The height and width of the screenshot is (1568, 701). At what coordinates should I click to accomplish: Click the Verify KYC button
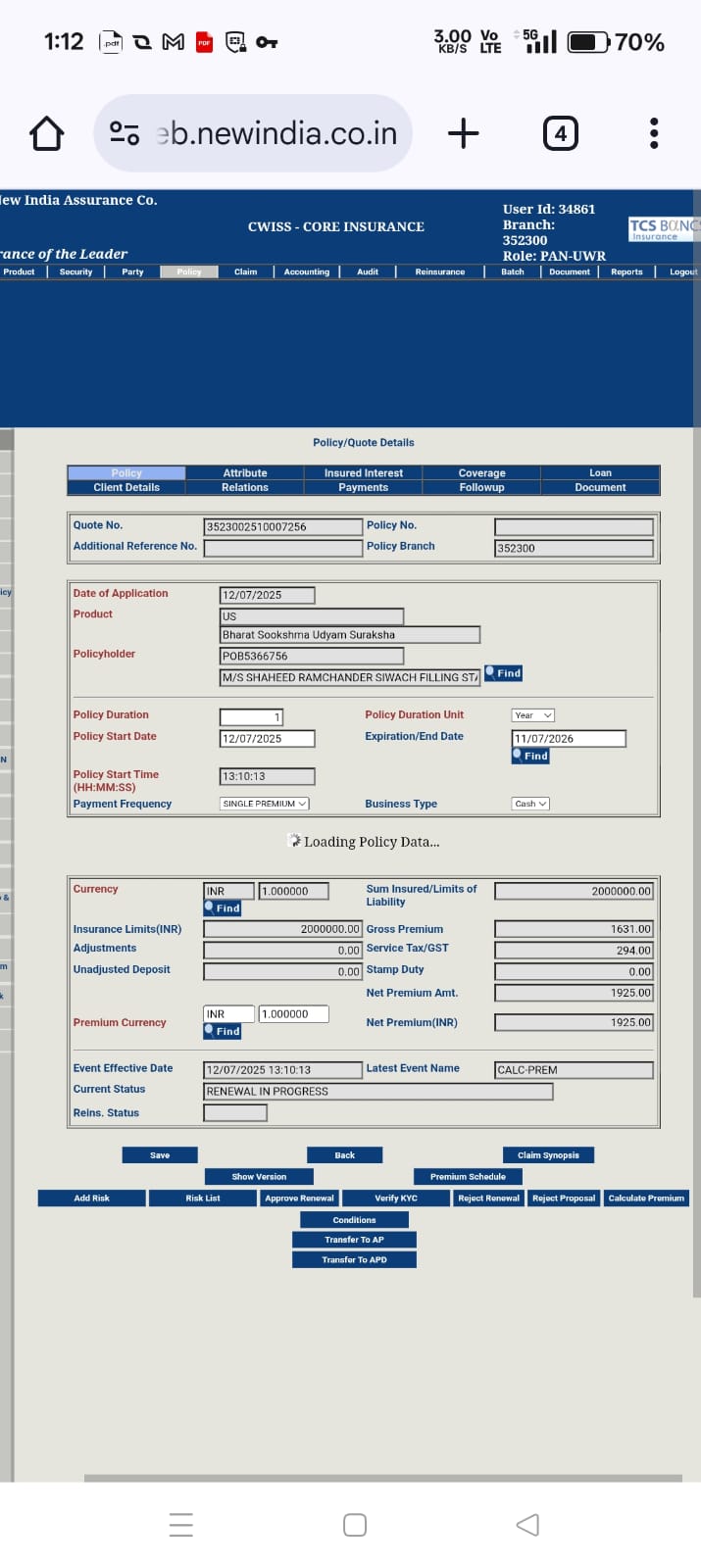click(x=396, y=1198)
